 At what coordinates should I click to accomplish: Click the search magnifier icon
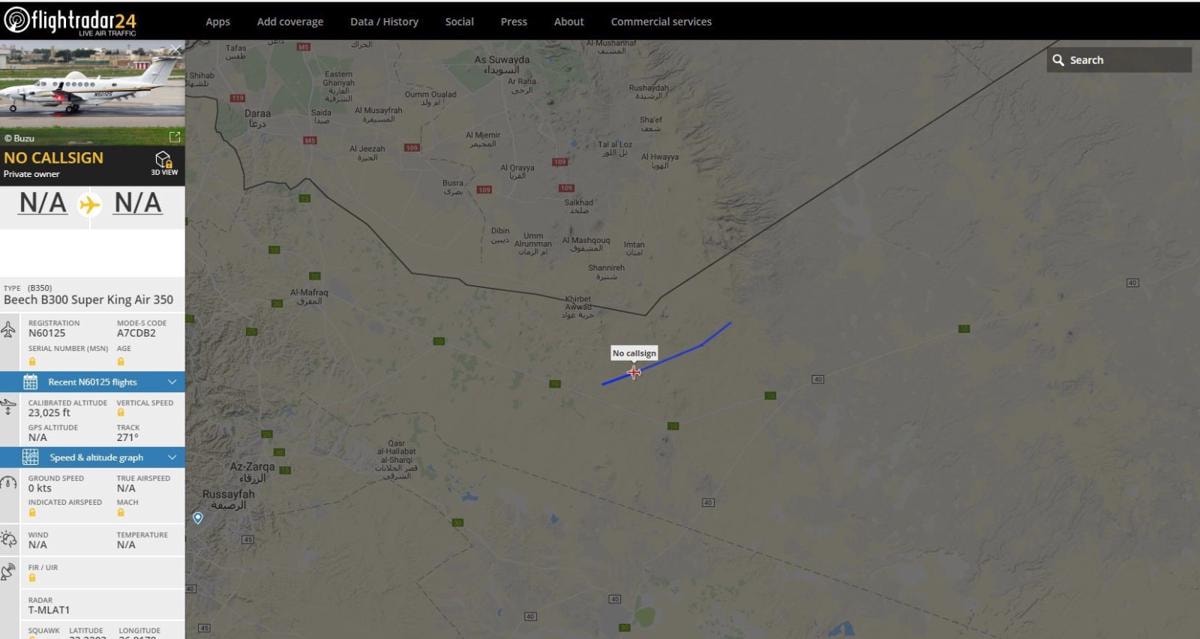coord(1058,60)
